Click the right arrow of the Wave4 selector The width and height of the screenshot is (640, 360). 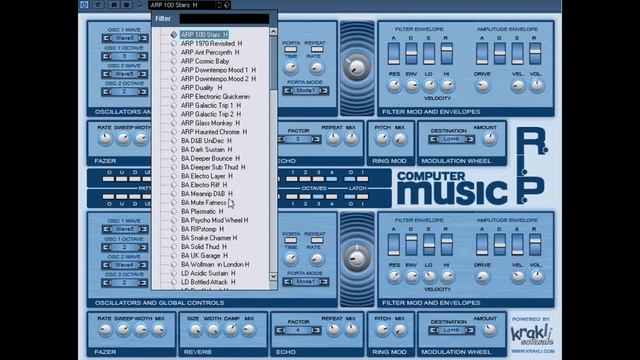click(143, 265)
